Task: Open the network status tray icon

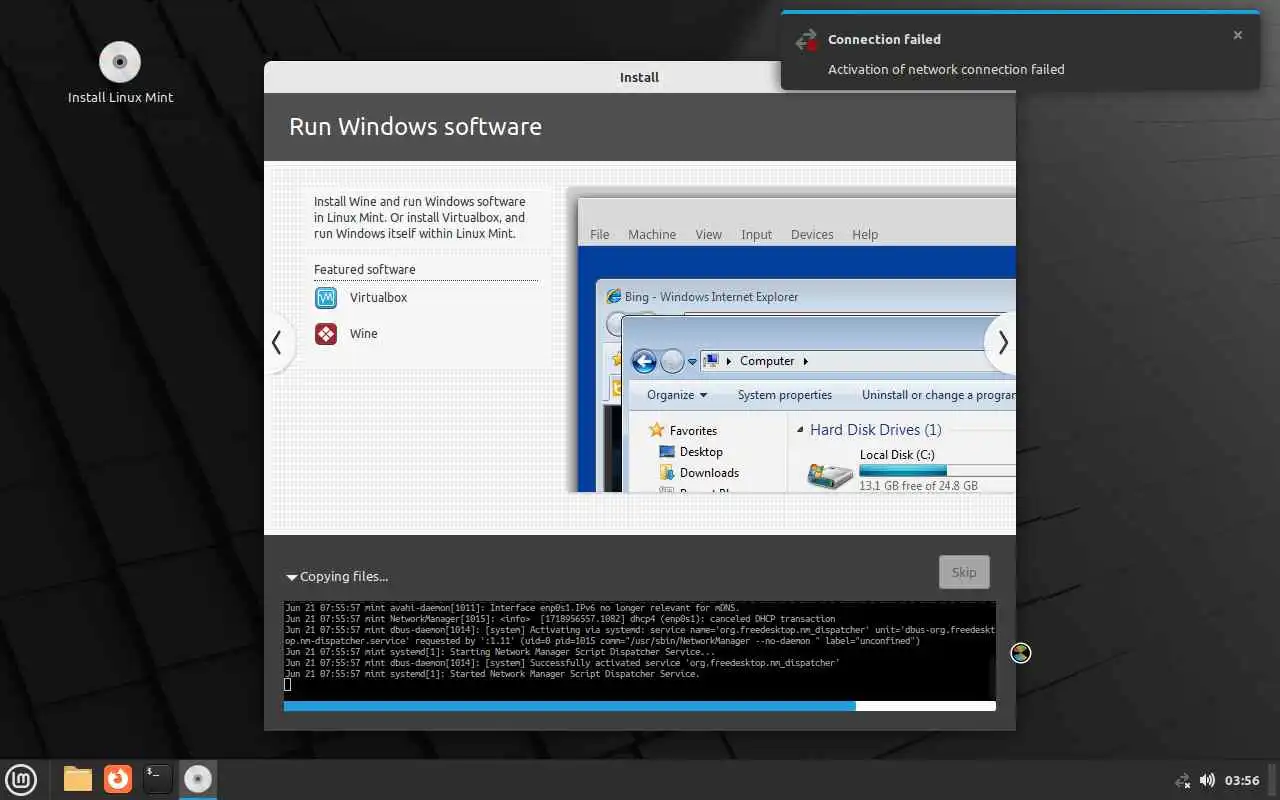Action: (x=1183, y=780)
